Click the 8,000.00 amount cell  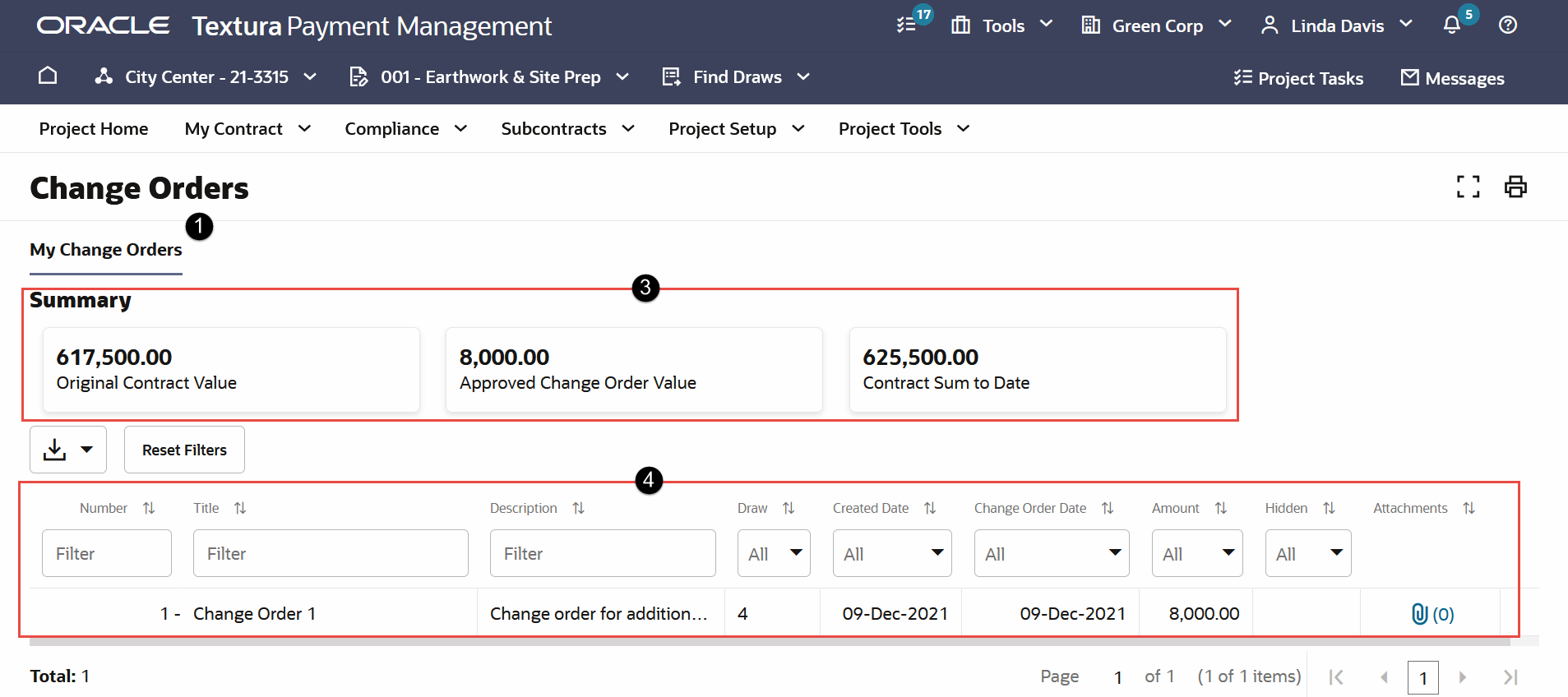click(x=1204, y=614)
